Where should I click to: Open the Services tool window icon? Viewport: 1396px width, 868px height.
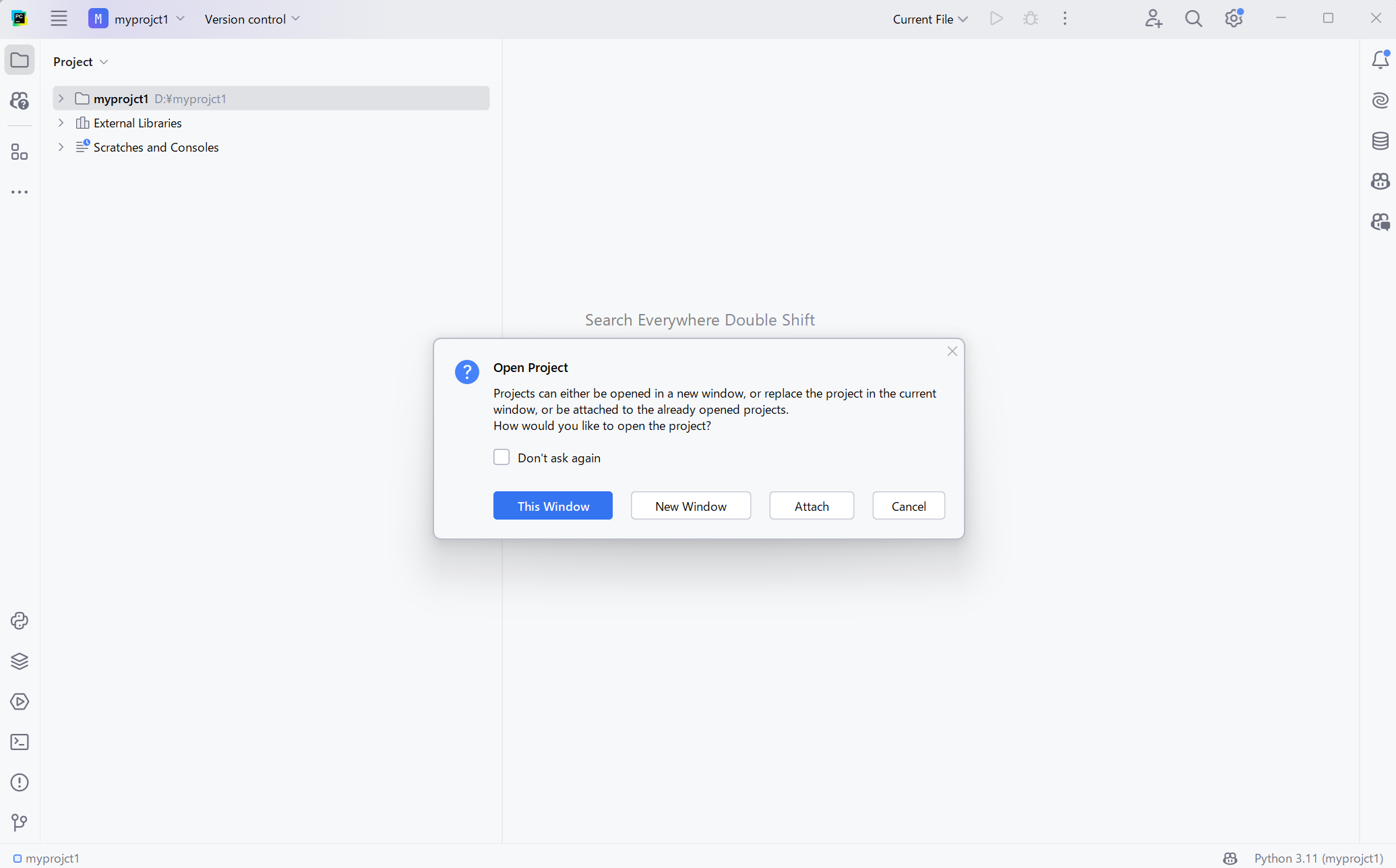pos(20,702)
